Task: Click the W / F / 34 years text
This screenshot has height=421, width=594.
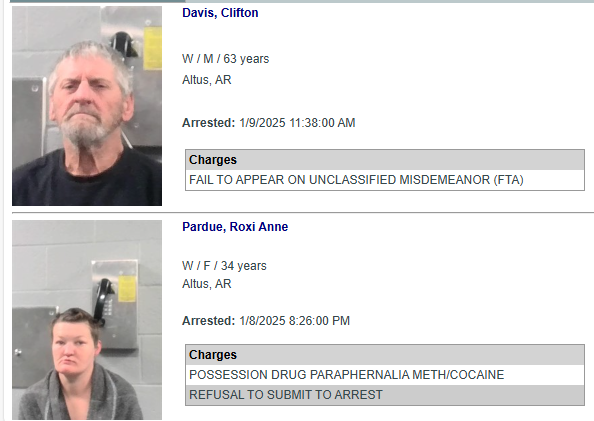Action: click(224, 266)
